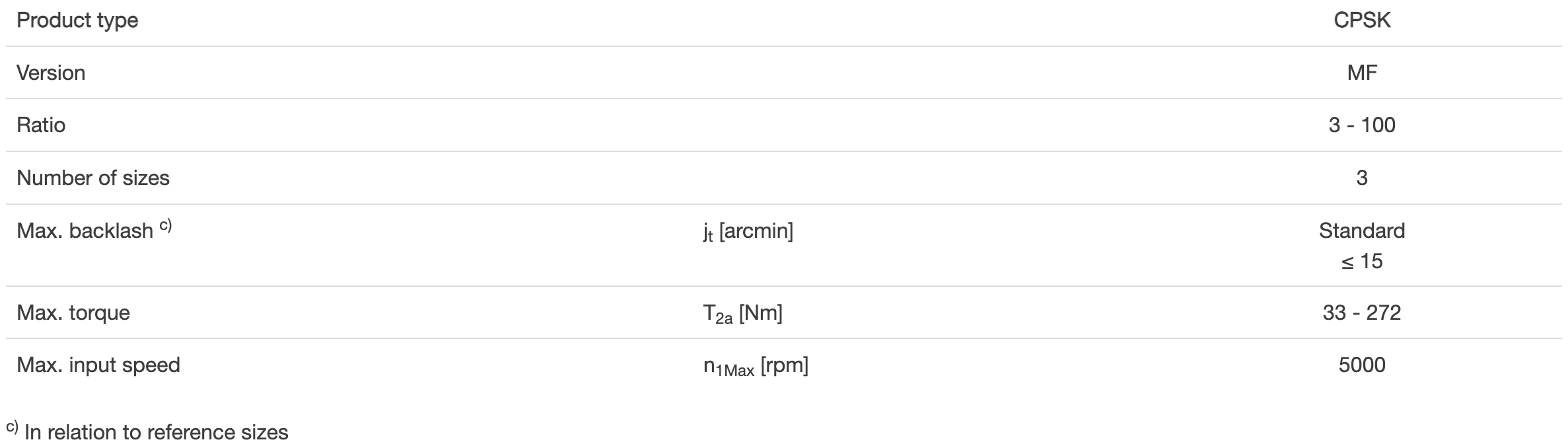Select the T2a [Nm] symbol text
1568x448 pixels.
[x=742, y=313]
